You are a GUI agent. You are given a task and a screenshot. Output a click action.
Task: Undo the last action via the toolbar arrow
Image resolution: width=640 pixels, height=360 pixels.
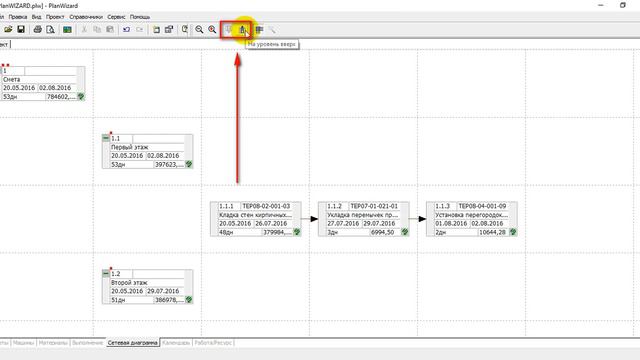point(127,29)
